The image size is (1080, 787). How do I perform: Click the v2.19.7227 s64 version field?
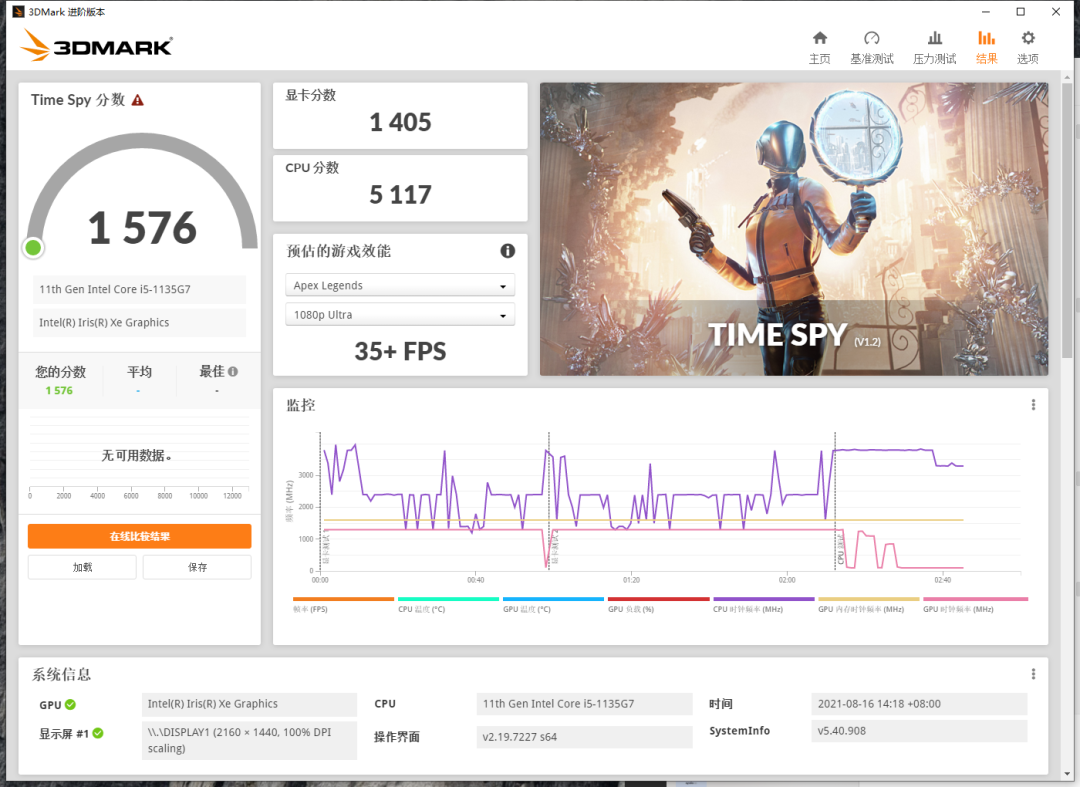[x=584, y=737]
